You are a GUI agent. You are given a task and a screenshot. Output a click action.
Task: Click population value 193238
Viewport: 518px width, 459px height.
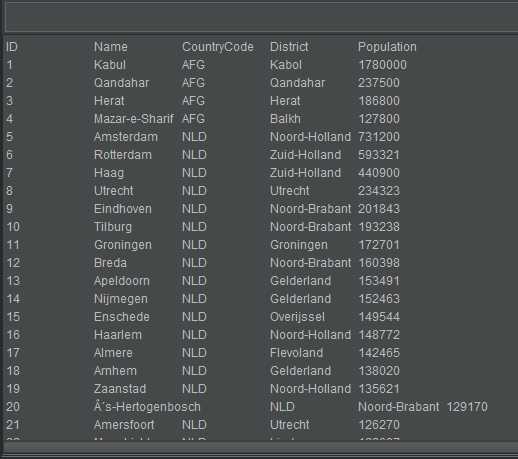click(379, 227)
